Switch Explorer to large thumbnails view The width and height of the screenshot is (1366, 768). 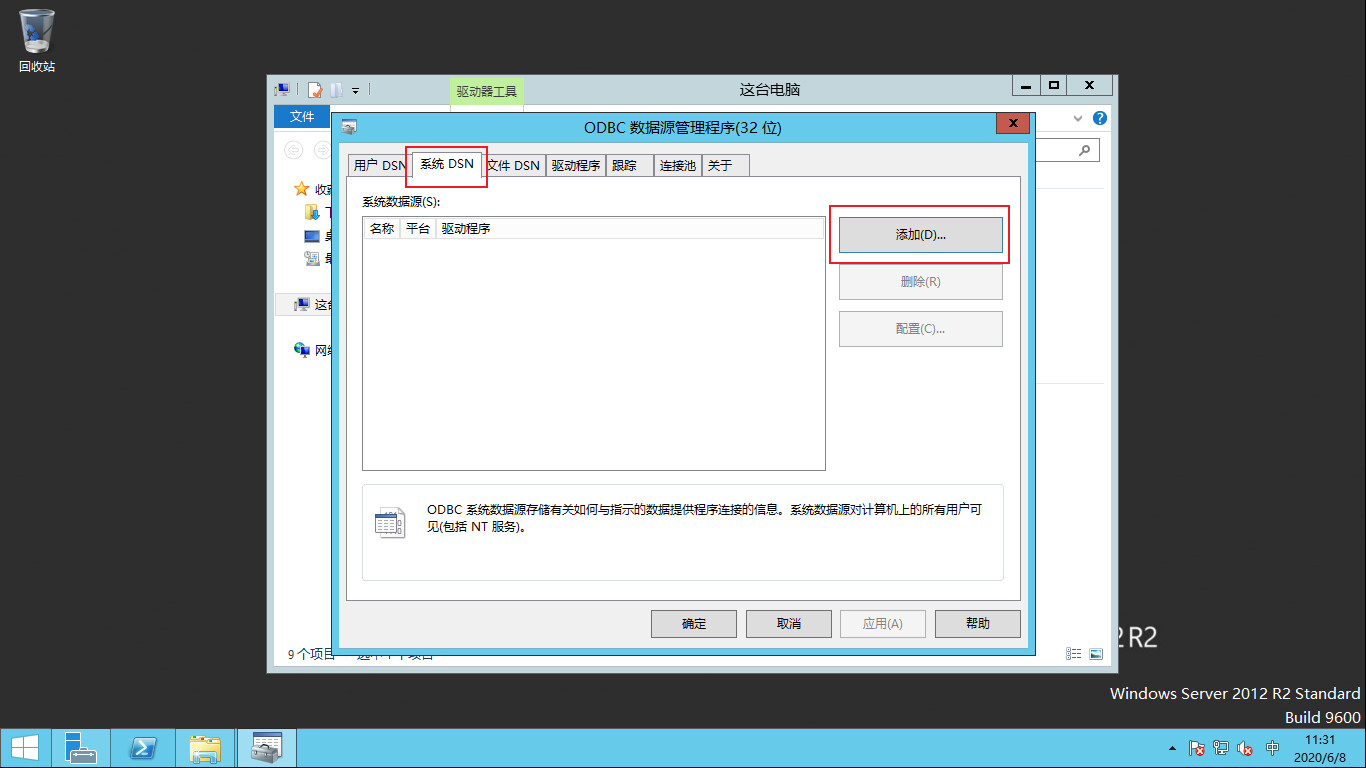[x=1096, y=653]
